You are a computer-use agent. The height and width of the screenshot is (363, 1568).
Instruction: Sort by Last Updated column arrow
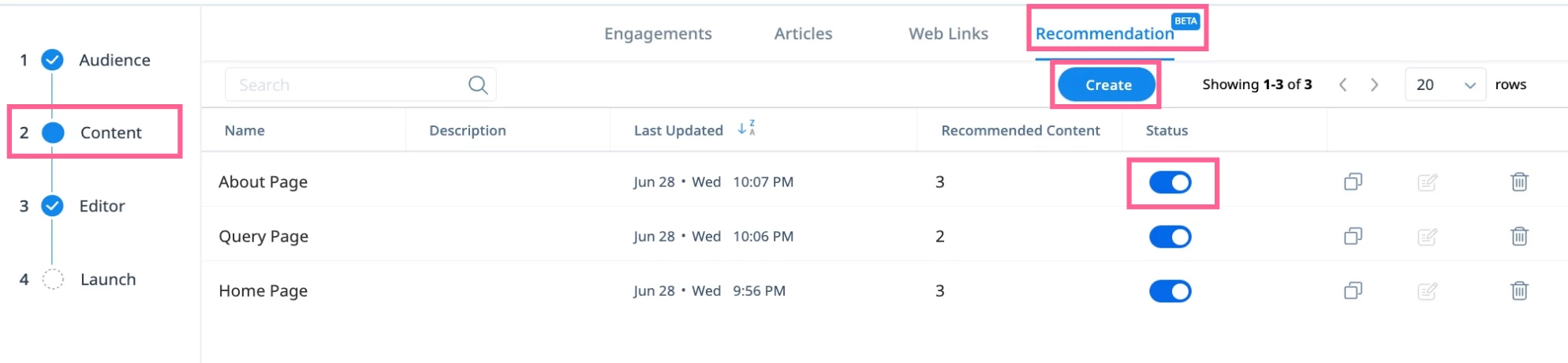[746, 129]
